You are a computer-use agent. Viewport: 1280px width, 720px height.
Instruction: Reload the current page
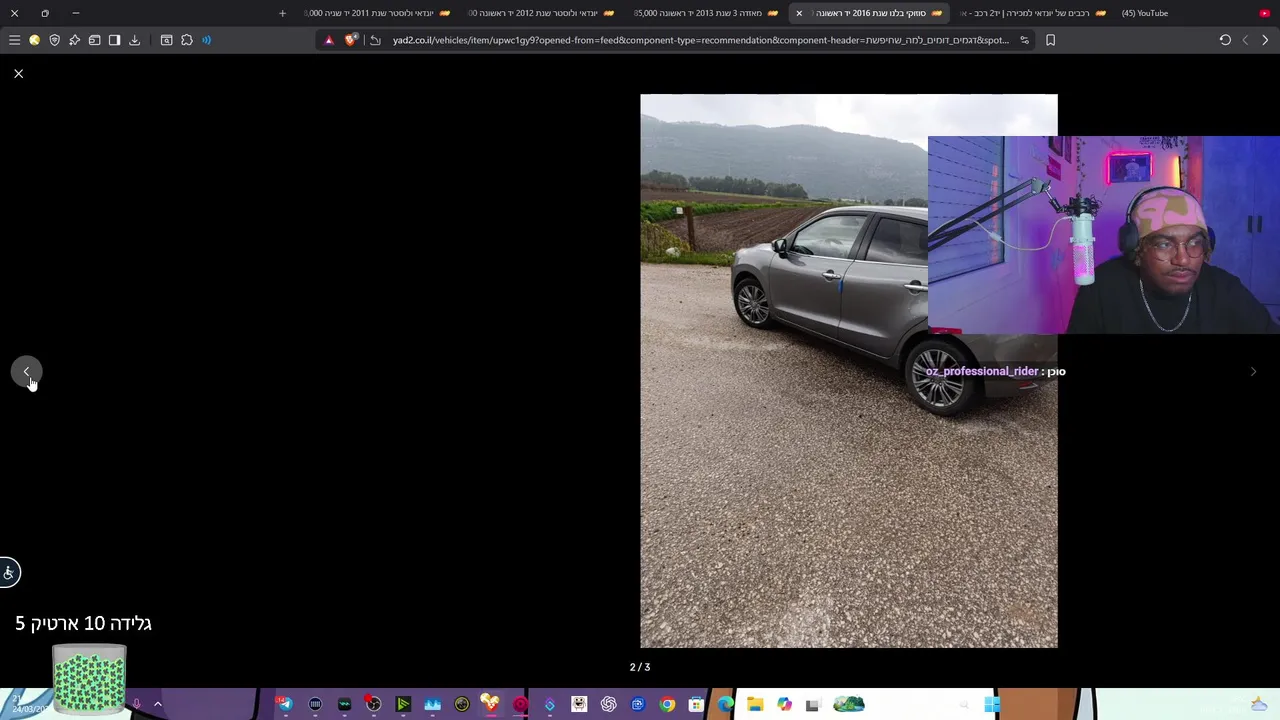pos(1225,40)
